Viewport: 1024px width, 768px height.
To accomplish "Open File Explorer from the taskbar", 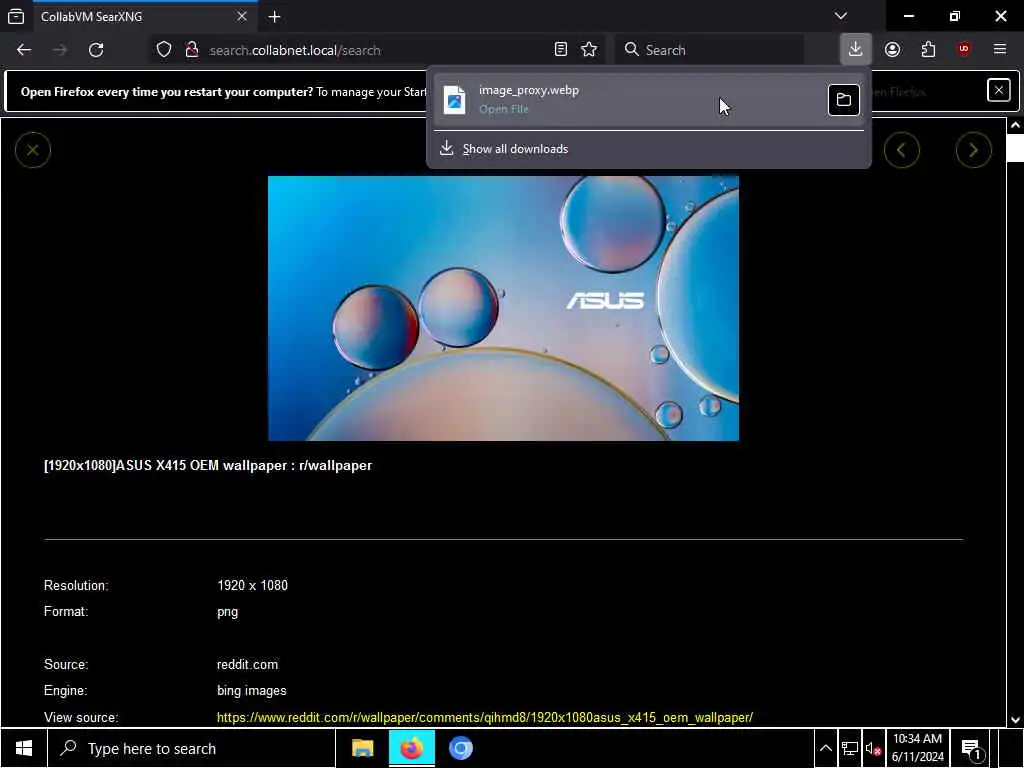I will pos(362,748).
